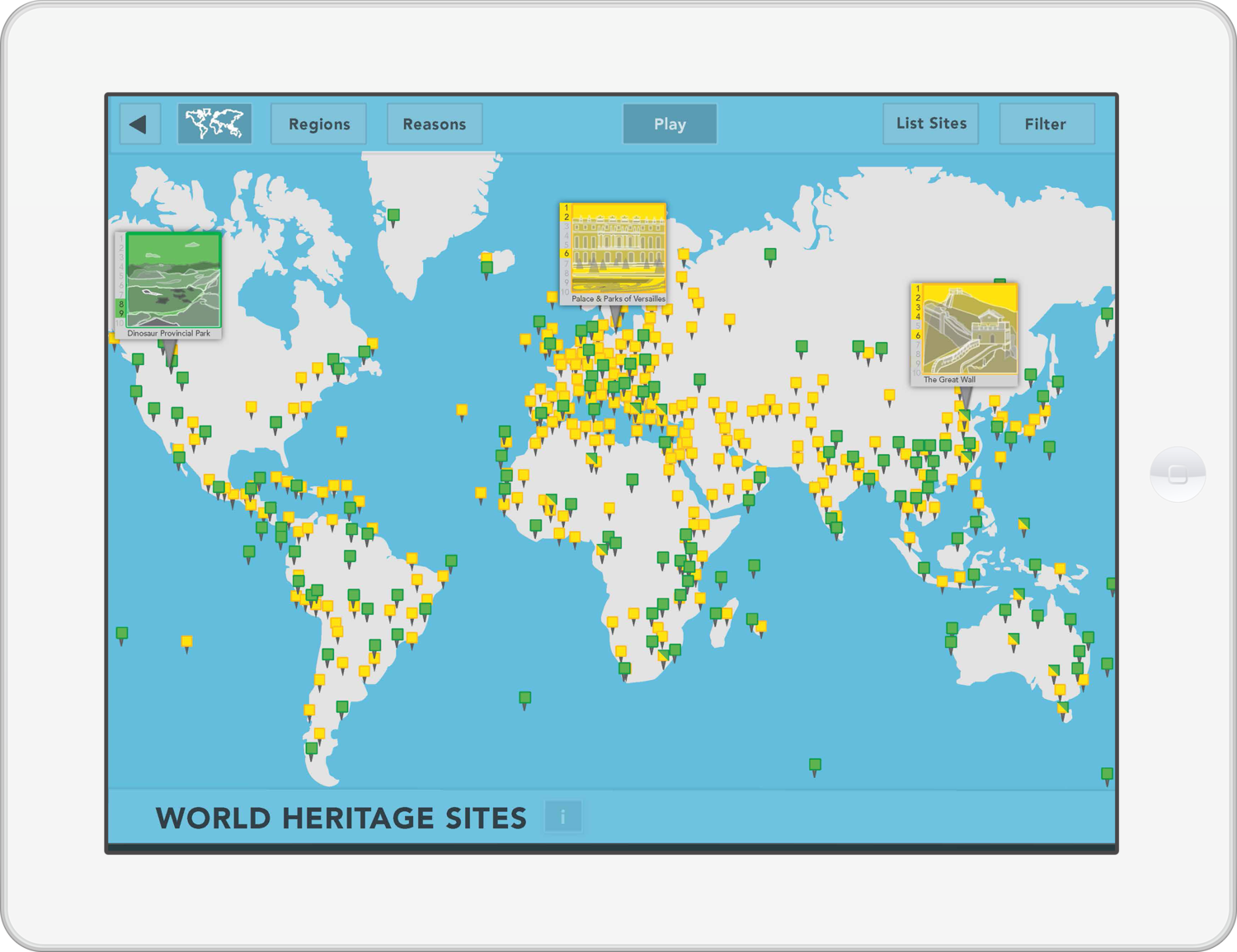
Task: Tap the info button beside World Heritage Sites
Action: point(563,817)
